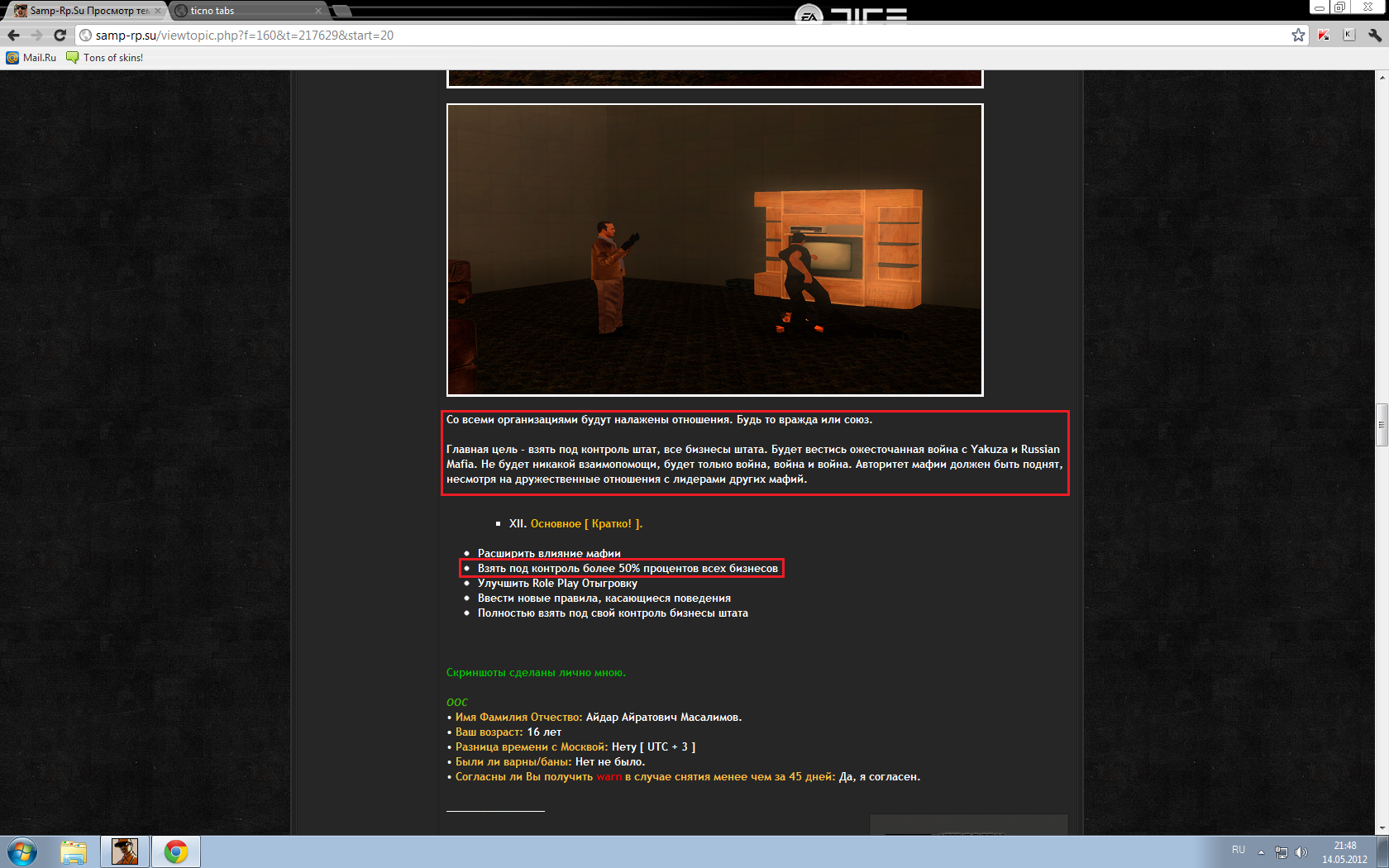Click the red word 'warn'
The width and height of the screenshot is (1389, 868).
coord(609,776)
